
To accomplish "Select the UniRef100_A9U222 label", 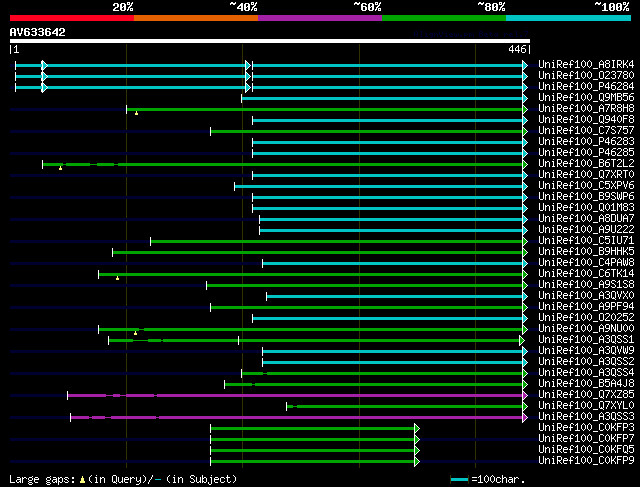I will point(586,230).
